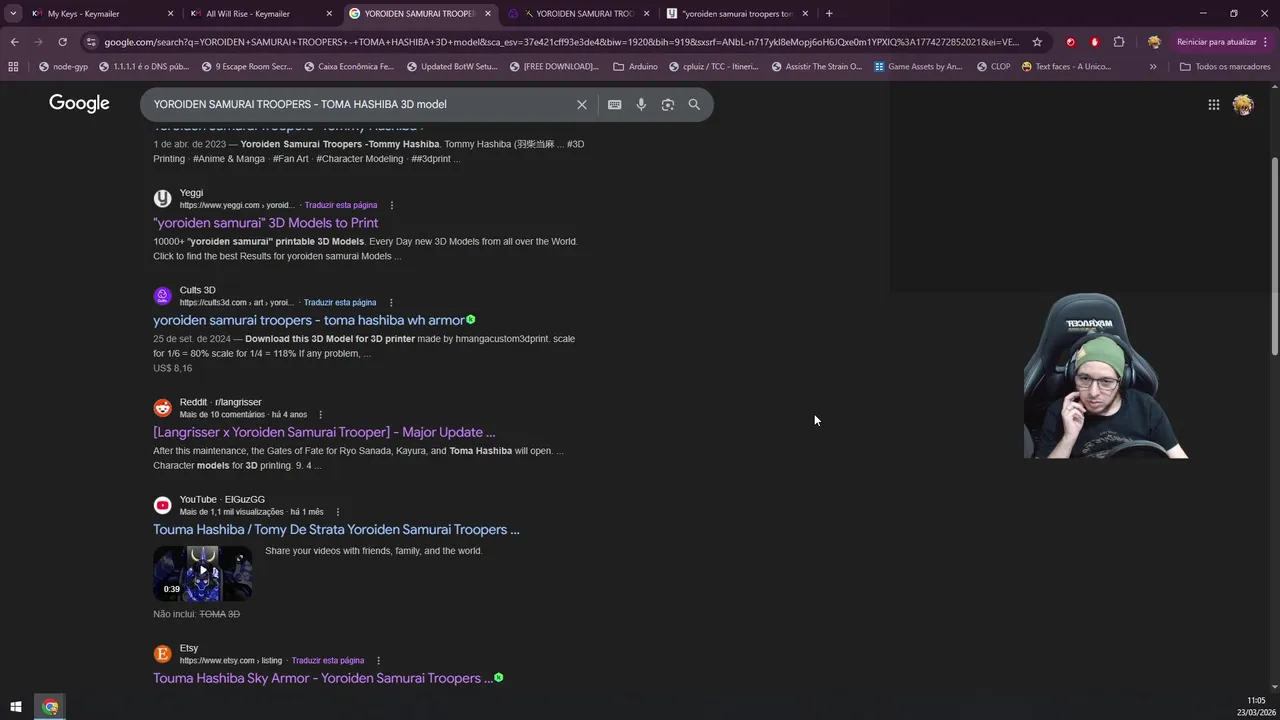Image resolution: width=1280 pixels, height=720 pixels.
Task: Open the Arduino bookmarks folder
Action: coord(635,66)
